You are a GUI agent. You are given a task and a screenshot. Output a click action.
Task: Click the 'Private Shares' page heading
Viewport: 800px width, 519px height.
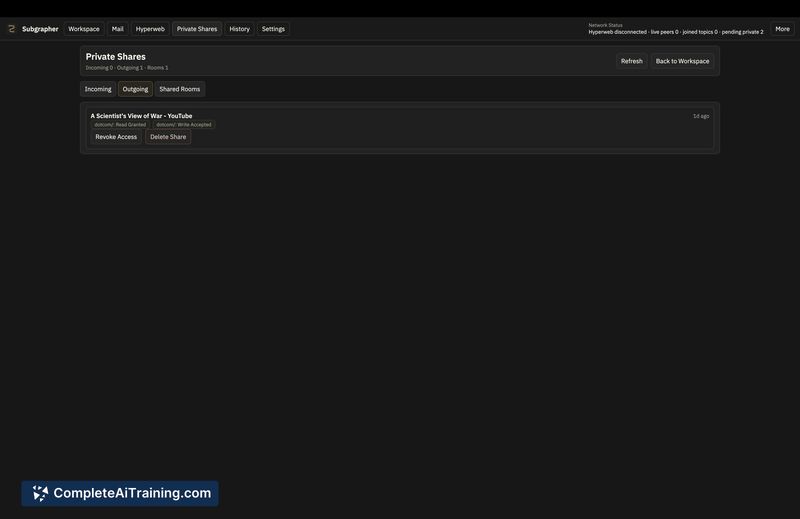coord(115,57)
